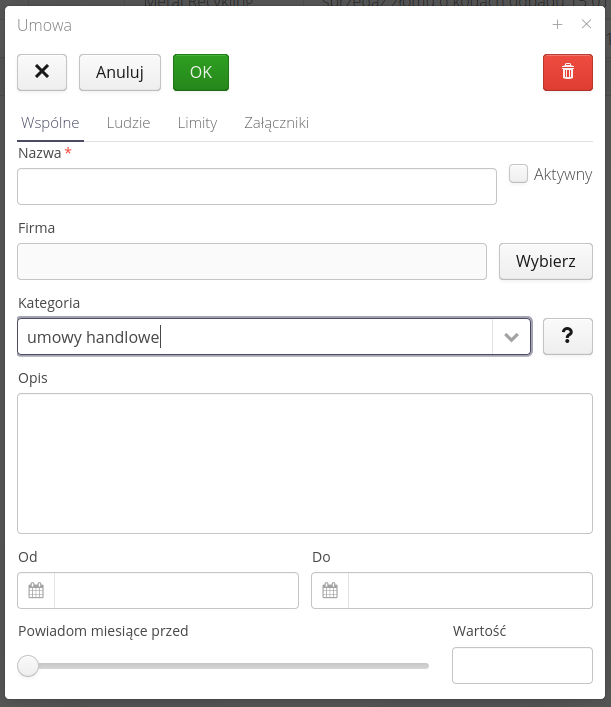Go to the Załączniki tab
The height and width of the screenshot is (707, 611).
[x=276, y=123]
